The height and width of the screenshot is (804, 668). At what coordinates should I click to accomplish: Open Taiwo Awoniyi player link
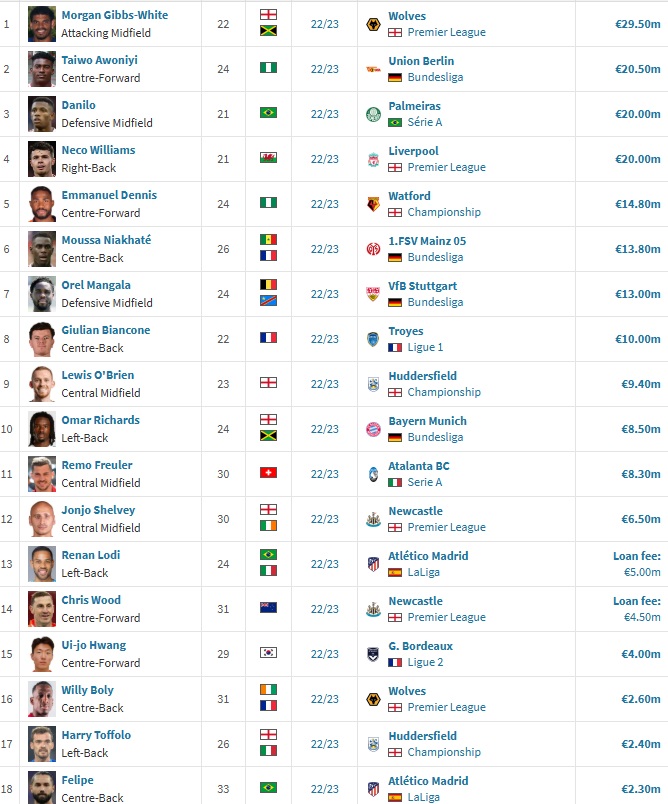click(99, 60)
